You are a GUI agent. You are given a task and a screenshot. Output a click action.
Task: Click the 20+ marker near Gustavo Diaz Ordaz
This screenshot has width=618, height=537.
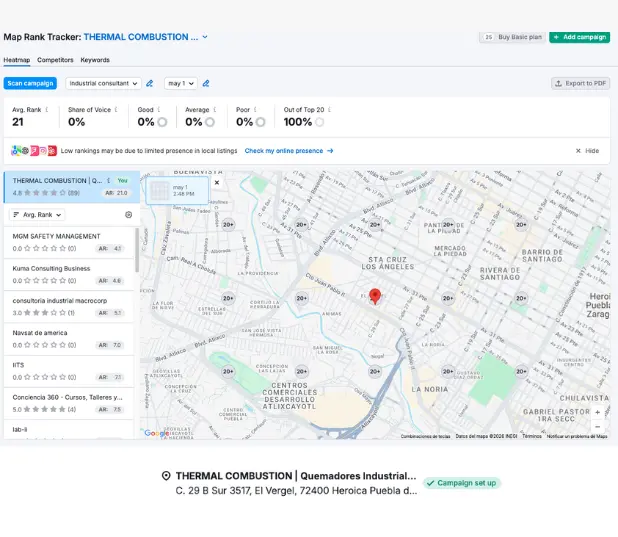pyautogui.click(x=448, y=371)
